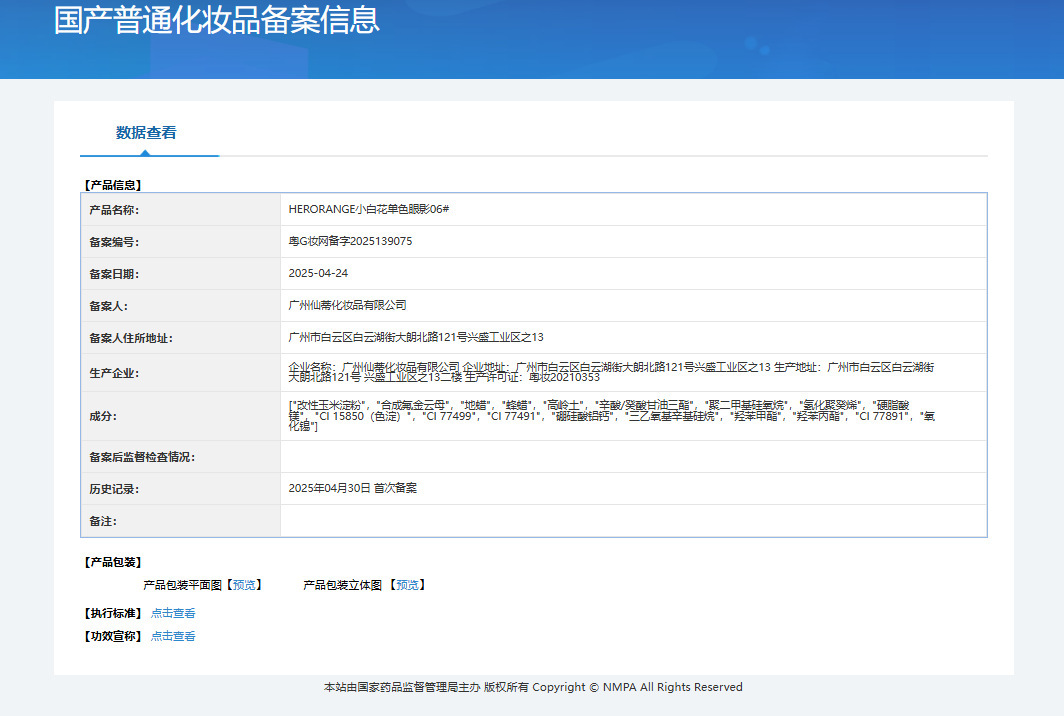1064x716 pixels.
Task: Click the 【执行标准】 label
Action: (x=113, y=614)
